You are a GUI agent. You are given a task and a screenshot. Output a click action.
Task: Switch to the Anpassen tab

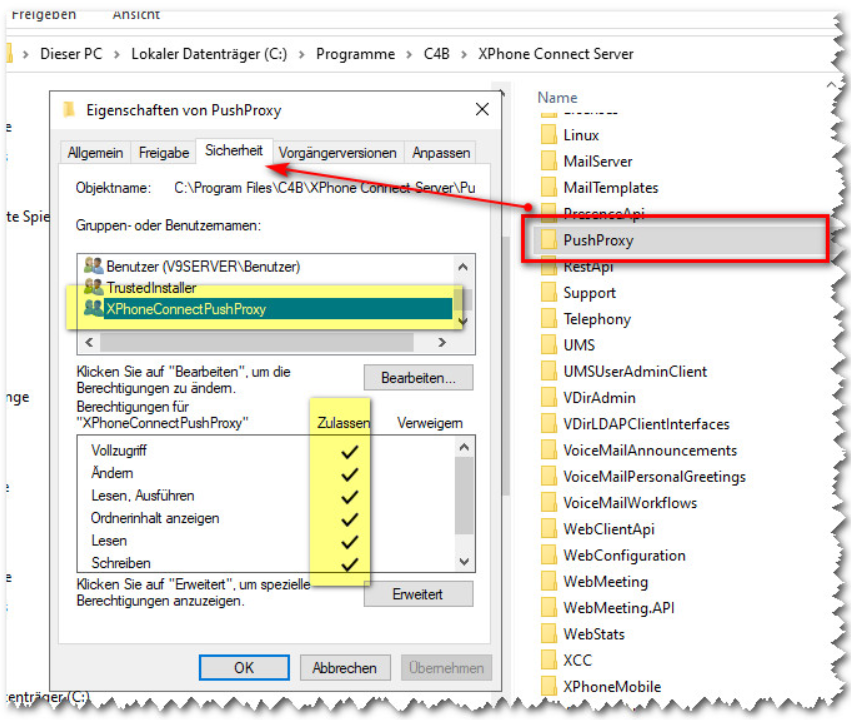pos(441,152)
